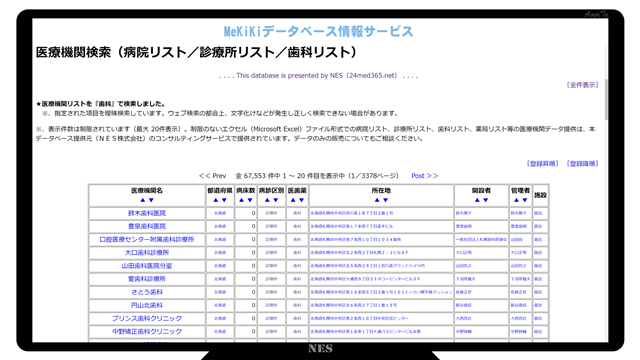Sort 開設者 column descending with down arrow
This screenshot has height=360, width=640.
pos(485,200)
